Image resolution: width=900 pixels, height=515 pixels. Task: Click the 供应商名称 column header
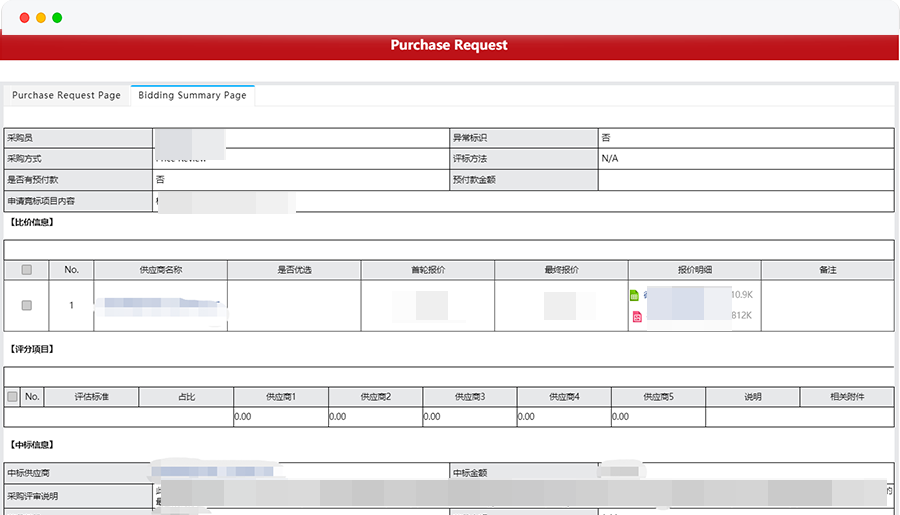click(161, 270)
